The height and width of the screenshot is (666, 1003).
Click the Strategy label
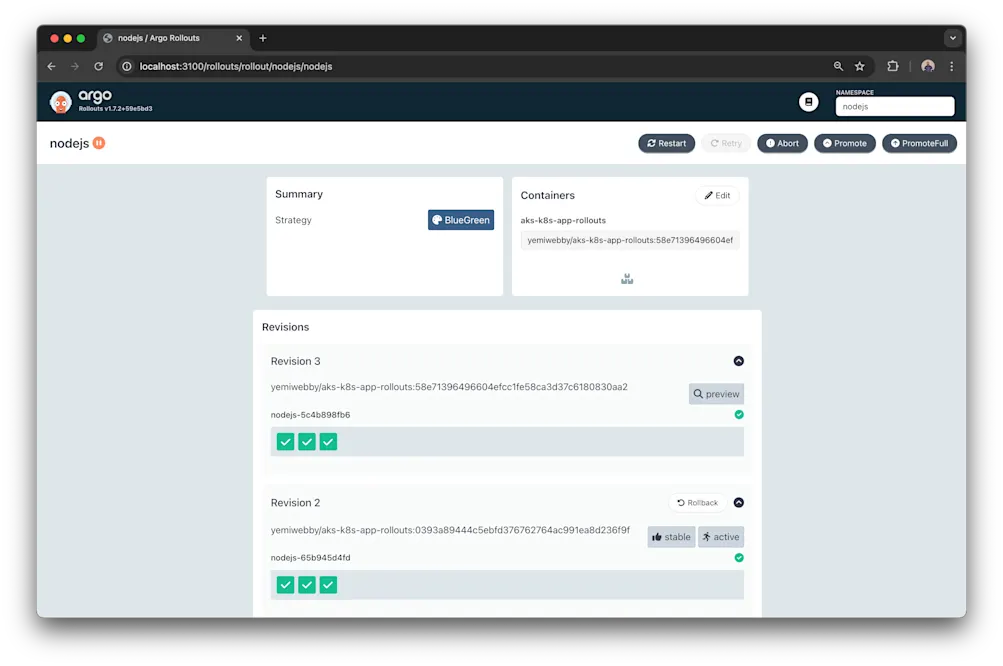293,220
